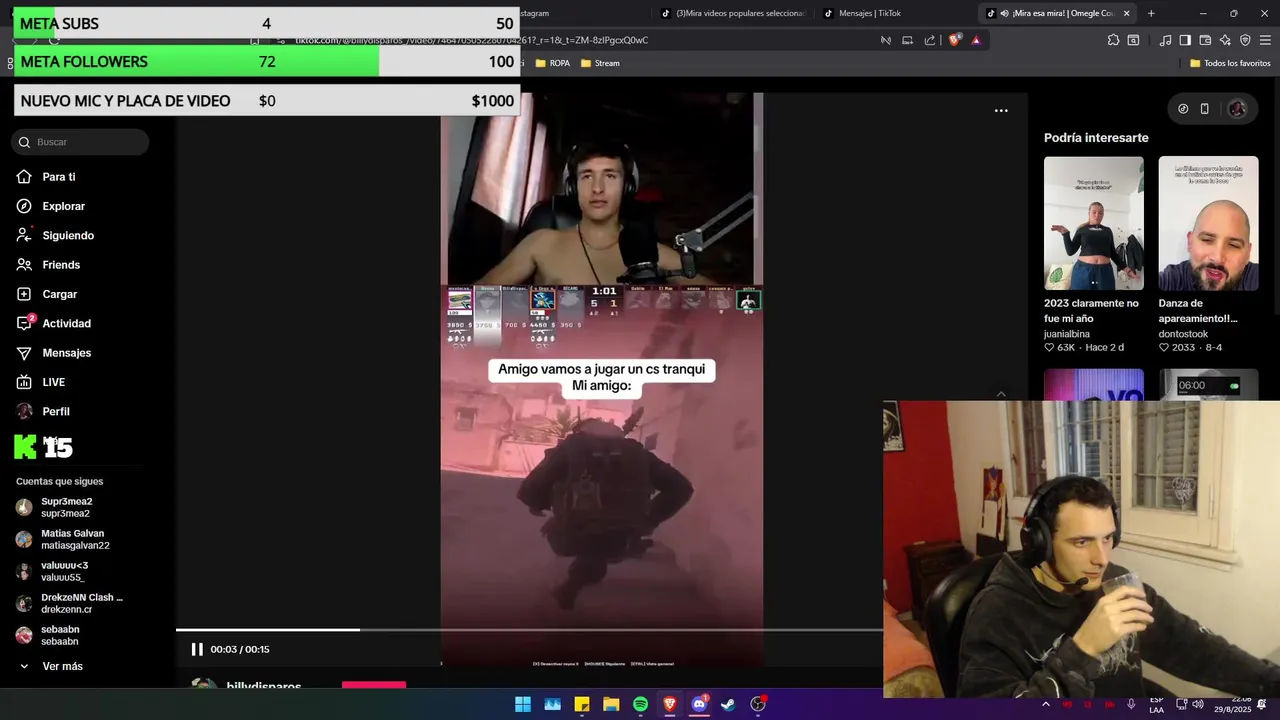
Task: Show hidden system tray icons
Action: tap(1046, 704)
